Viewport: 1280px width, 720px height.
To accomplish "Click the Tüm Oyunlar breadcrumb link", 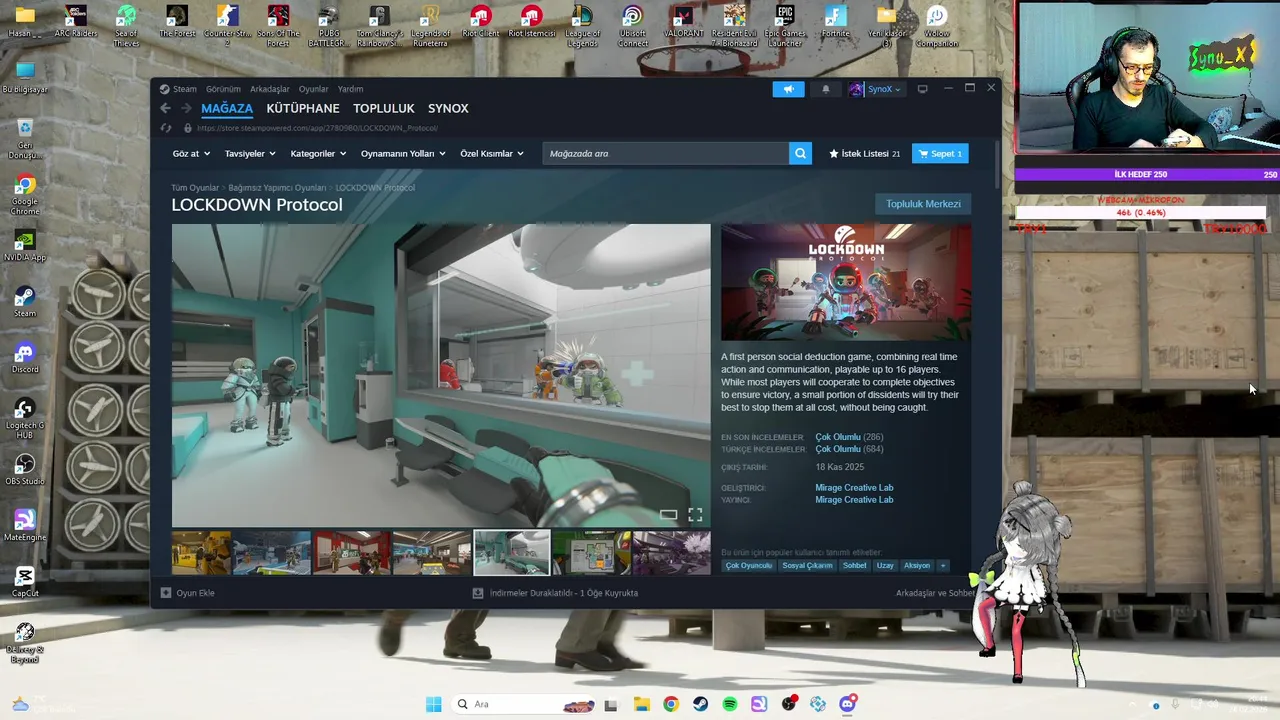I will 195,188.
